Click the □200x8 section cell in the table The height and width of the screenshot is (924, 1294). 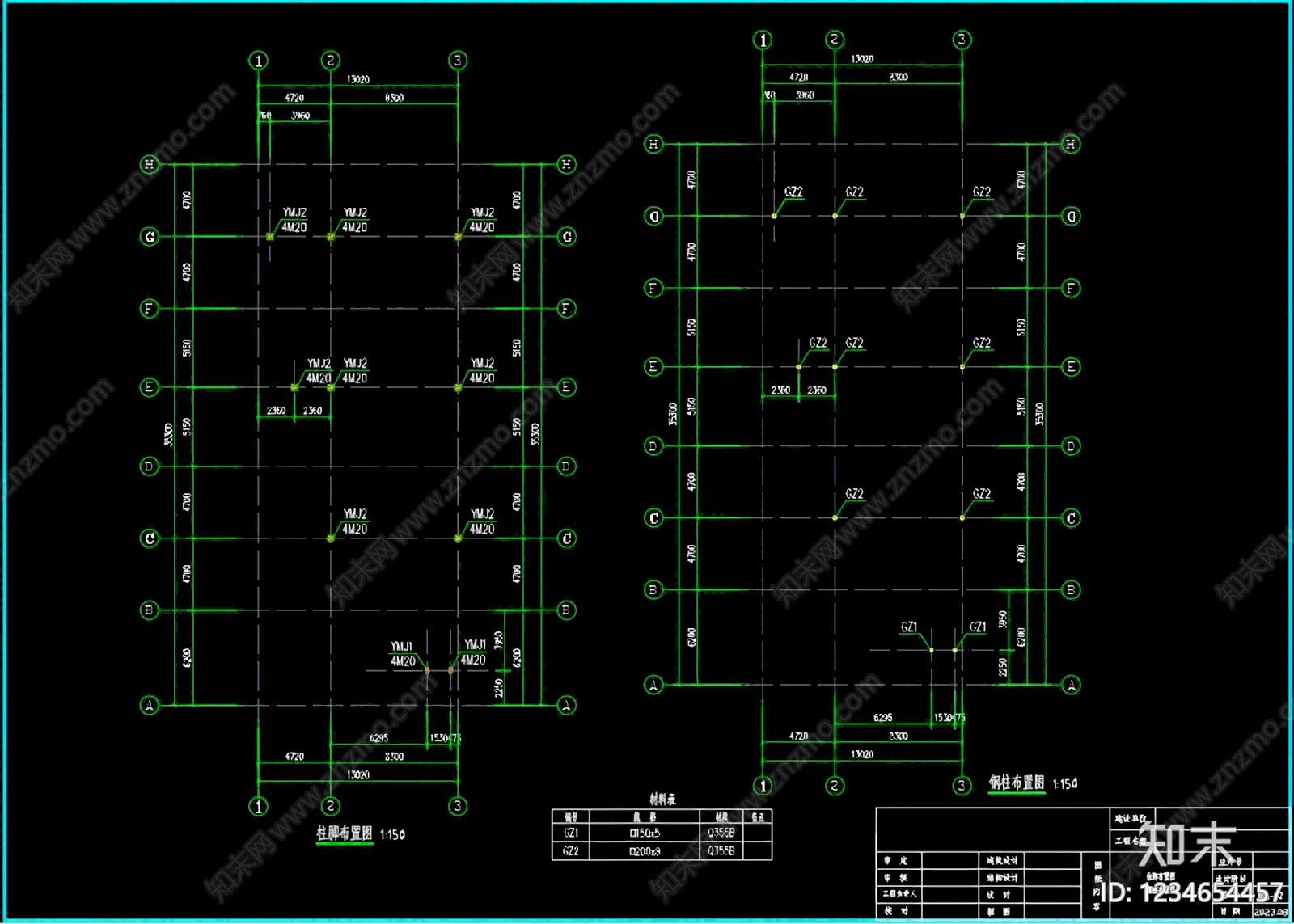(x=645, y=851)
